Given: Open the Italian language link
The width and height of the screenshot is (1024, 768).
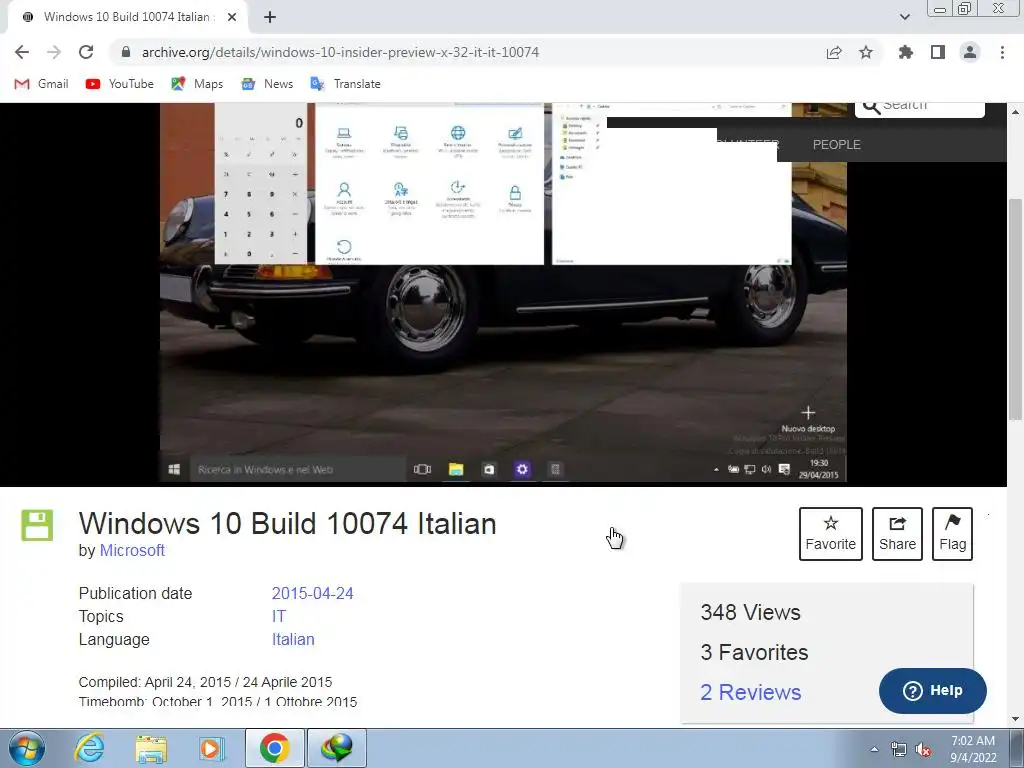Looking at the screenshot, I should tap(293, 639).
